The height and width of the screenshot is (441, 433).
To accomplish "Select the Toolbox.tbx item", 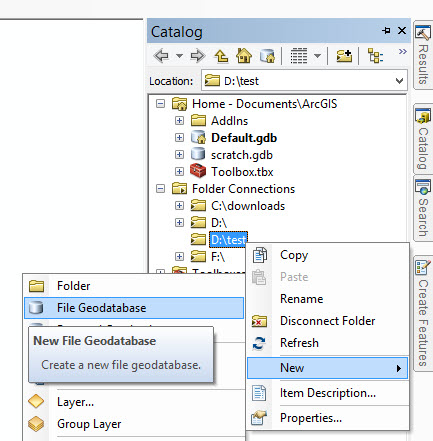I will click(x=242, y=172).
